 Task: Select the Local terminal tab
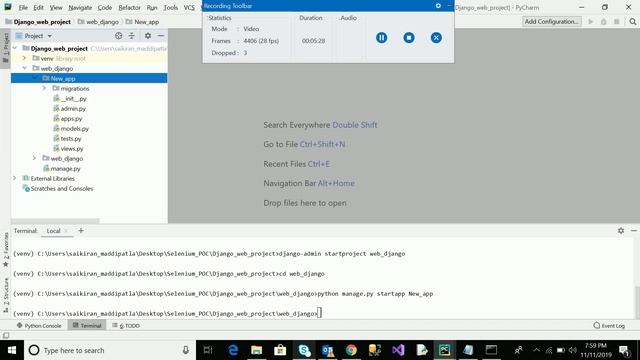(x=53, y=231)
